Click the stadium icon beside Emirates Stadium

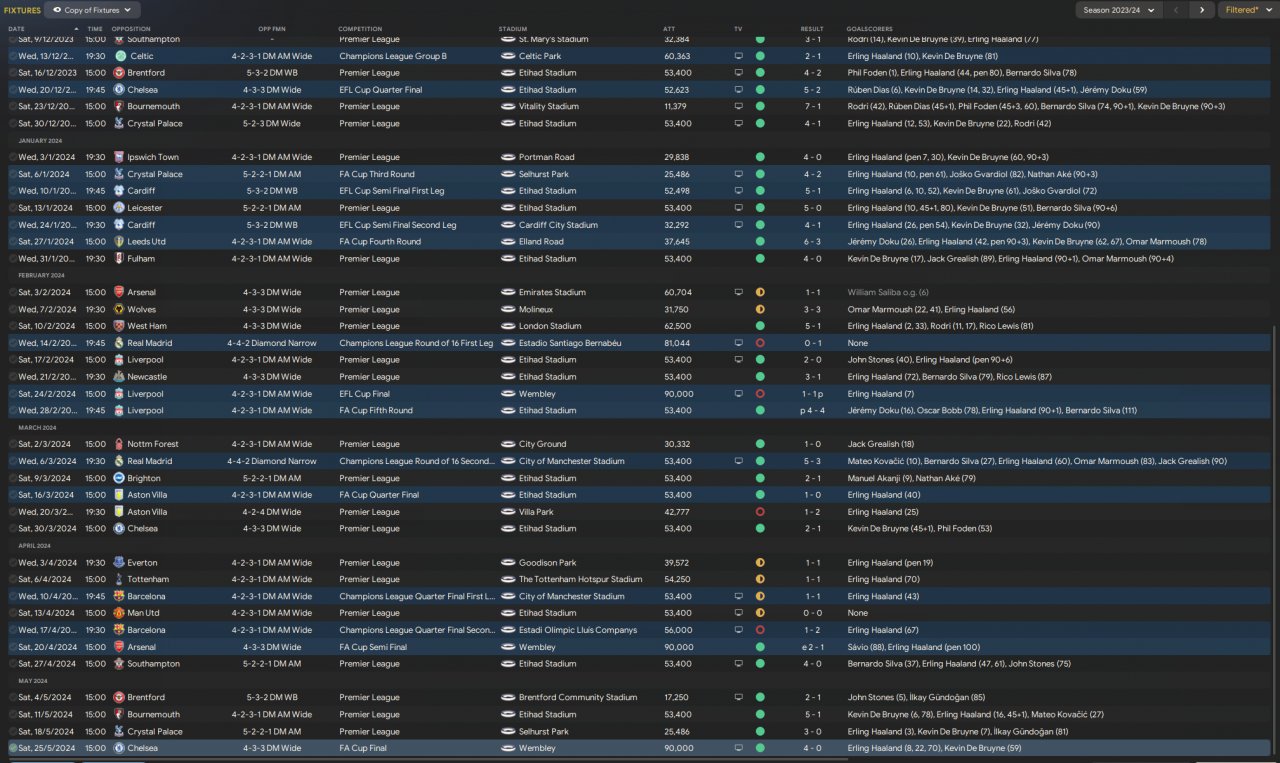(507, 293)
